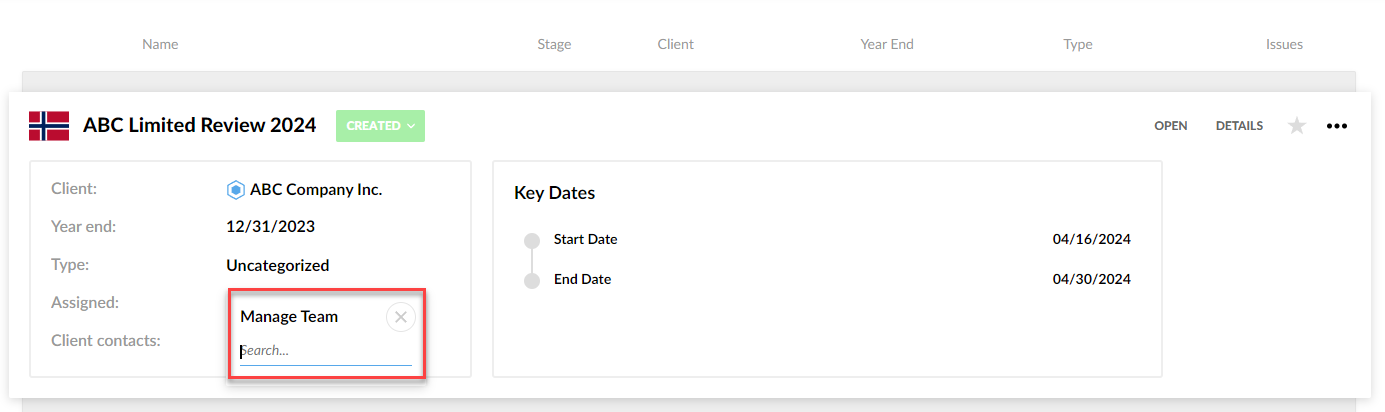Expand the CREATED stage dropdown
The height and width of the screenshot is (412, 1385).
pos(380,126)
